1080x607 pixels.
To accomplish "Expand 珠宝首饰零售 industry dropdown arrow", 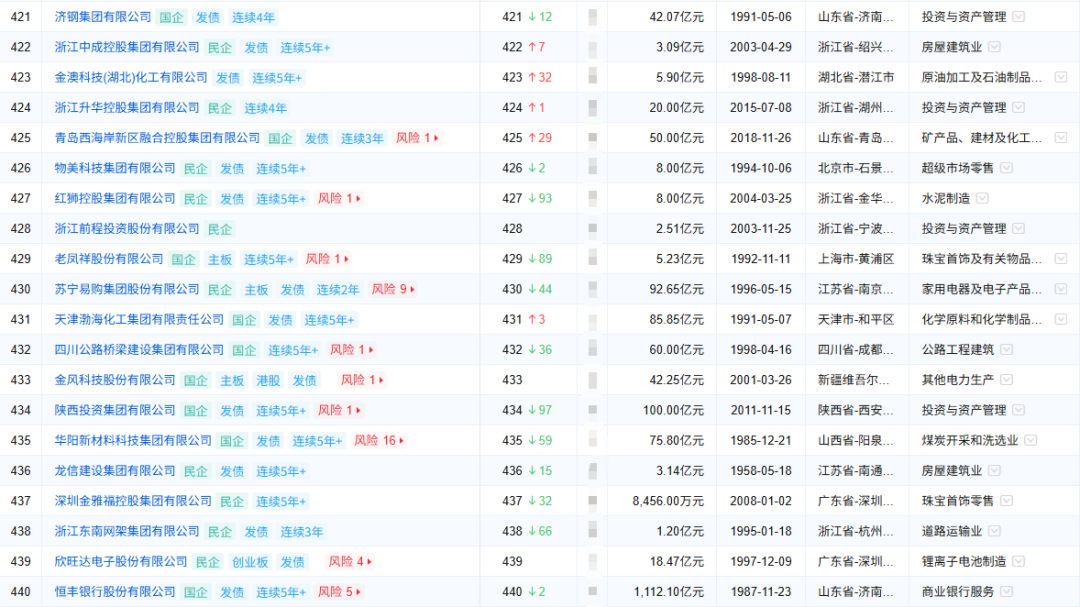I will (1006, 501).
